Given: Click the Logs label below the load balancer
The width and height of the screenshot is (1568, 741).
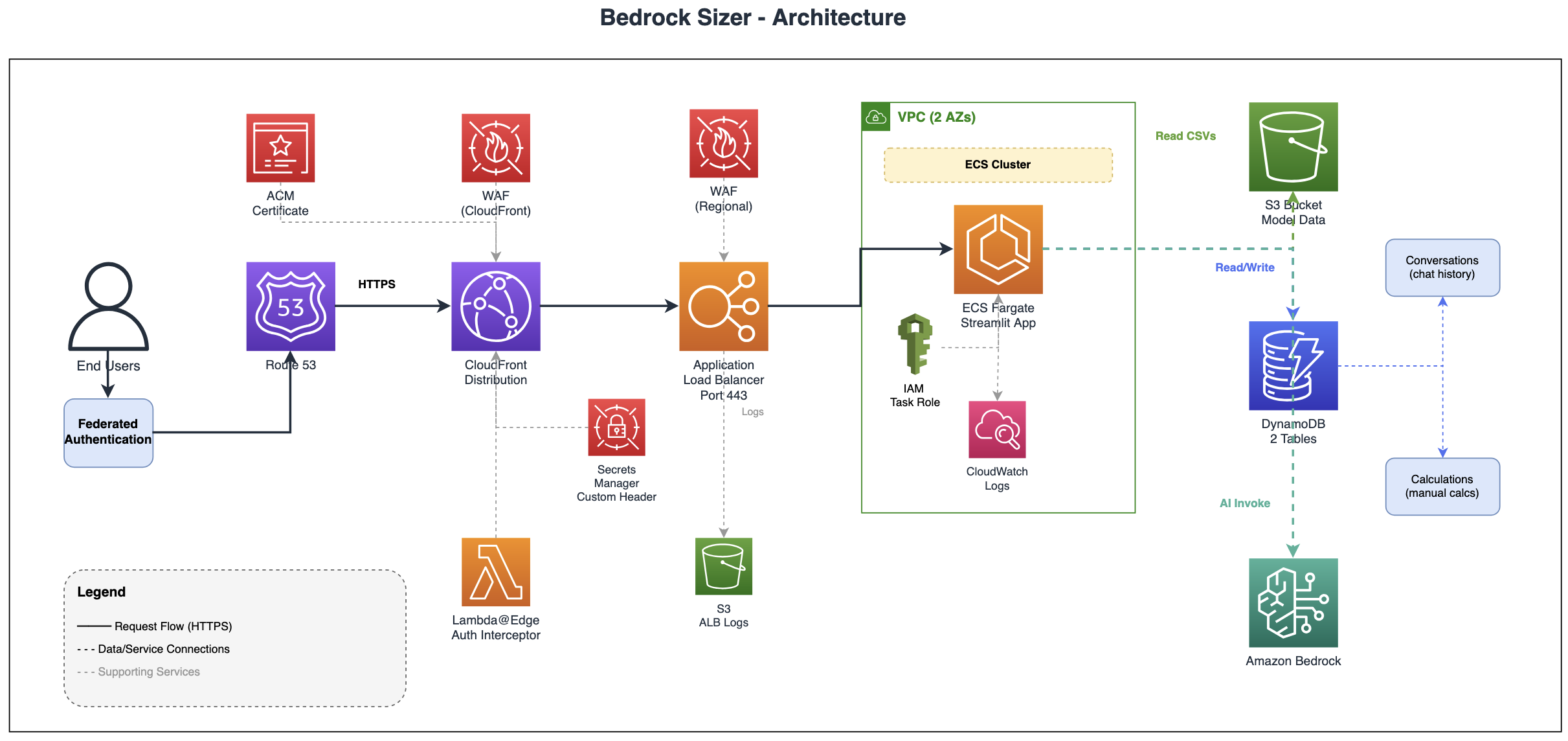Looking at the screenshot, I should (x=752, y=412).
